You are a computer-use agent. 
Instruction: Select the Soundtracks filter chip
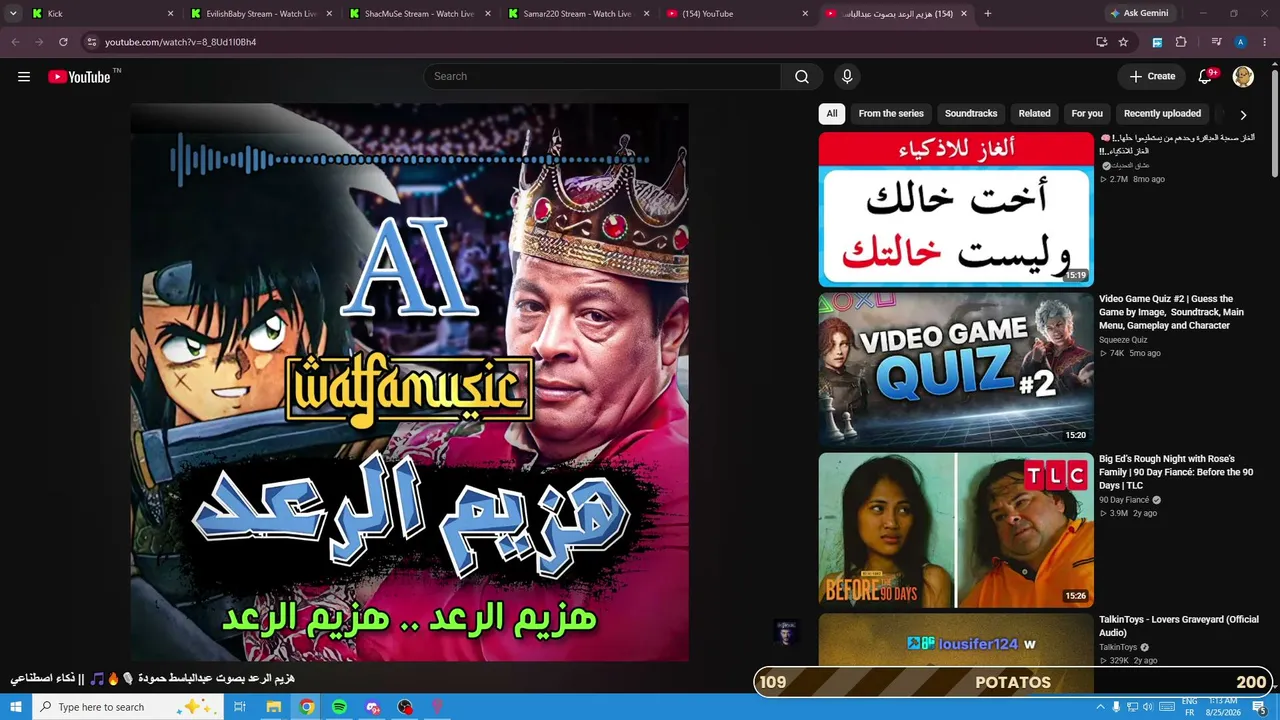[971, 113]
